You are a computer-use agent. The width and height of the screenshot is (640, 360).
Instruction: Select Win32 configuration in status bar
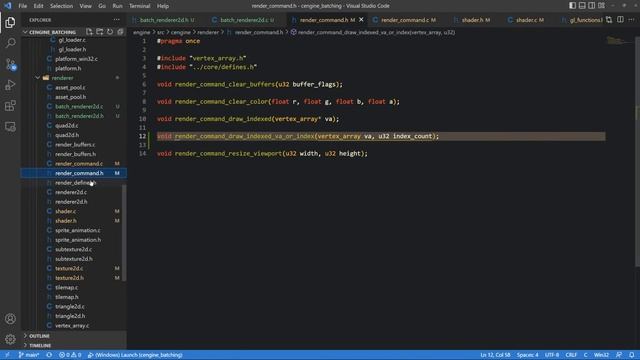point(601,355)
